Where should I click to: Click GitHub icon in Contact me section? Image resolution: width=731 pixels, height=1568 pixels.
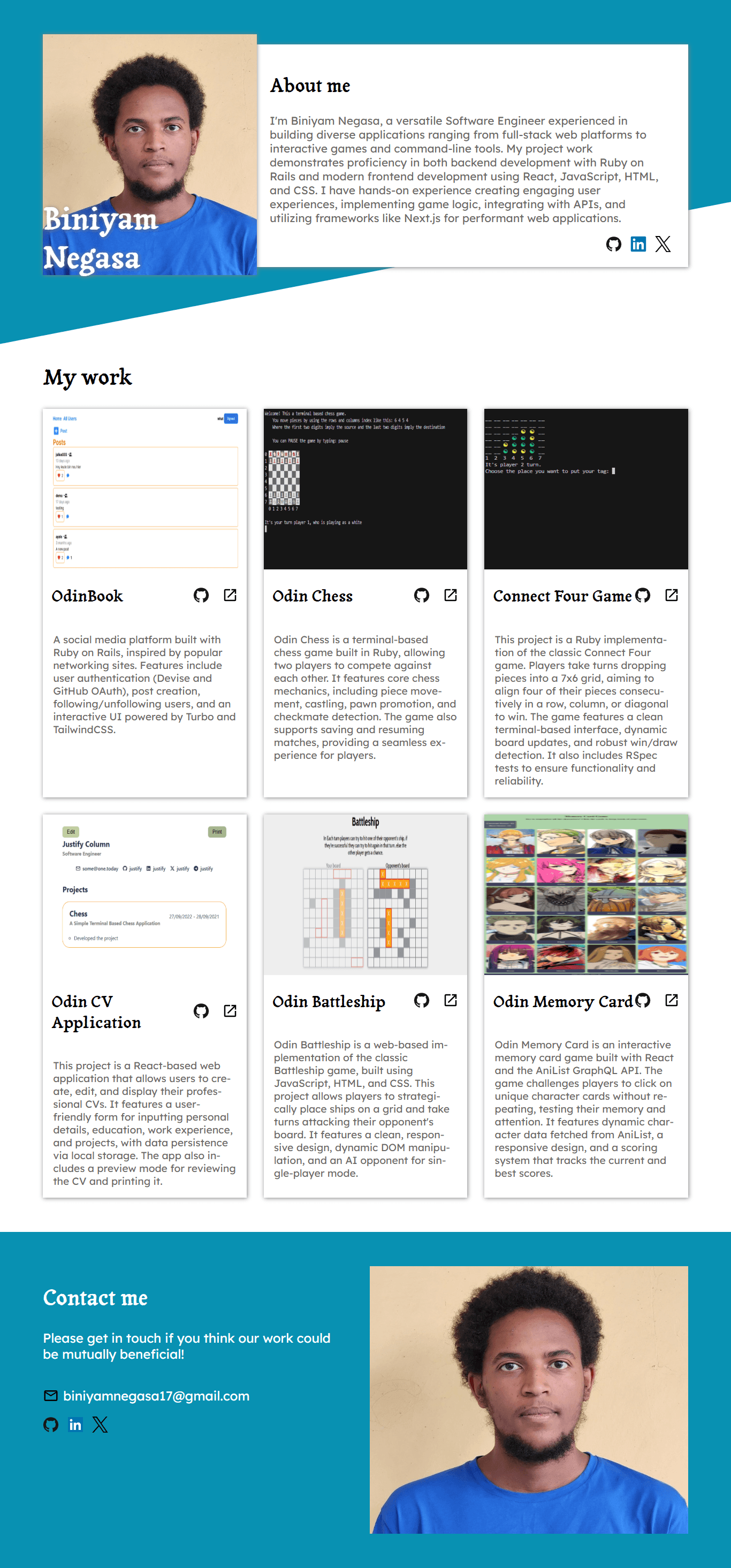pyautogui.click(x=51, y=1425)
